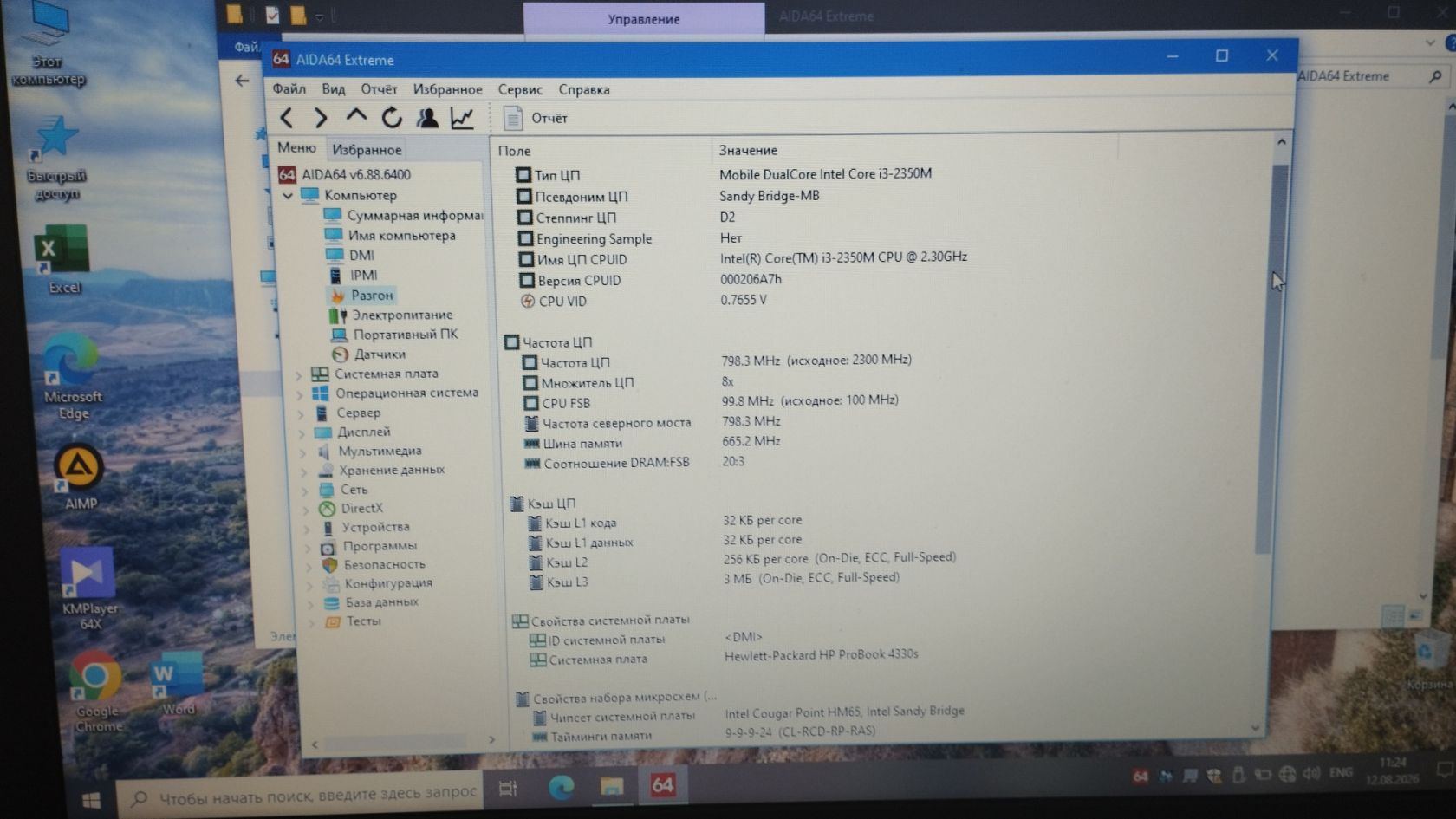
Task: Select the Тесты tree item
Action: click(353, 621)
